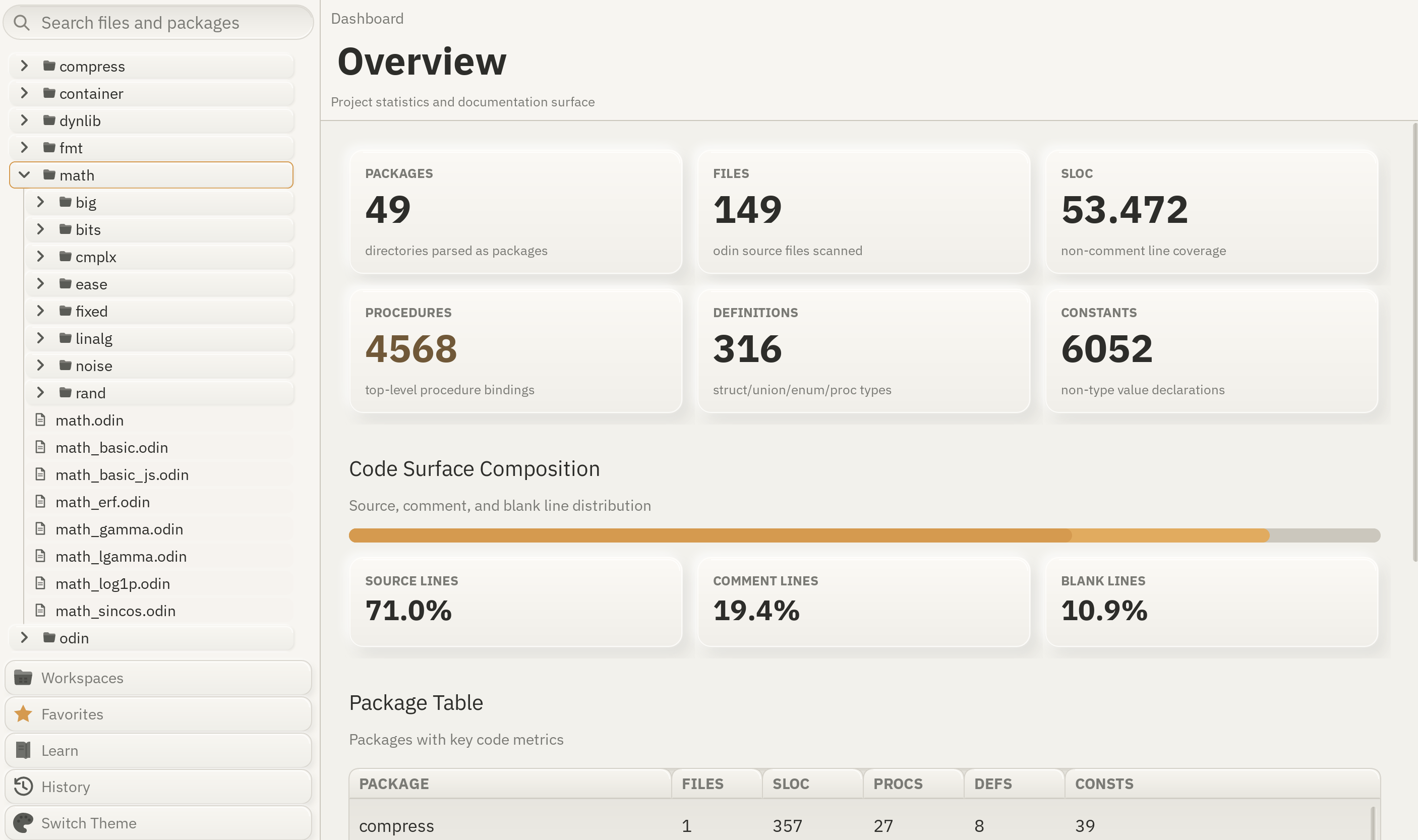The image size is (1418, 840).
Task: Expand the rand subfolder chevron
Action: coord(40,392)
